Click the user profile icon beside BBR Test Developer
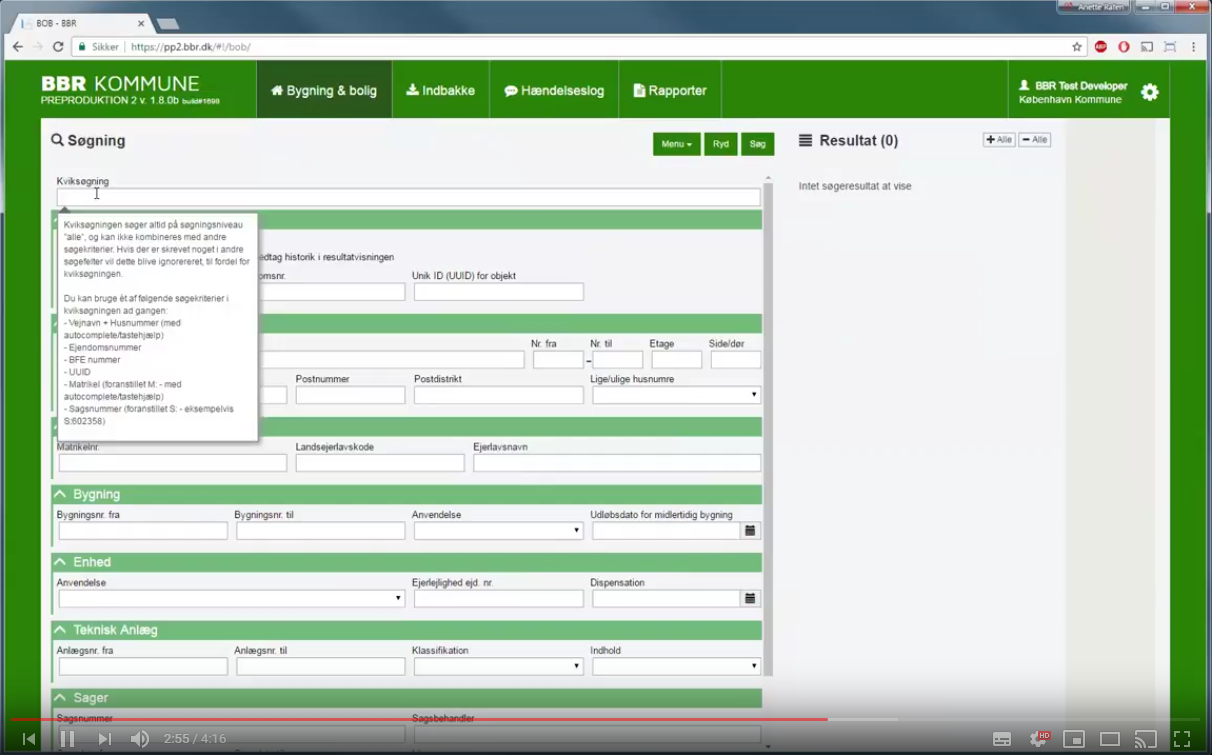1212x755 pixels. [x=1024, y=86]
